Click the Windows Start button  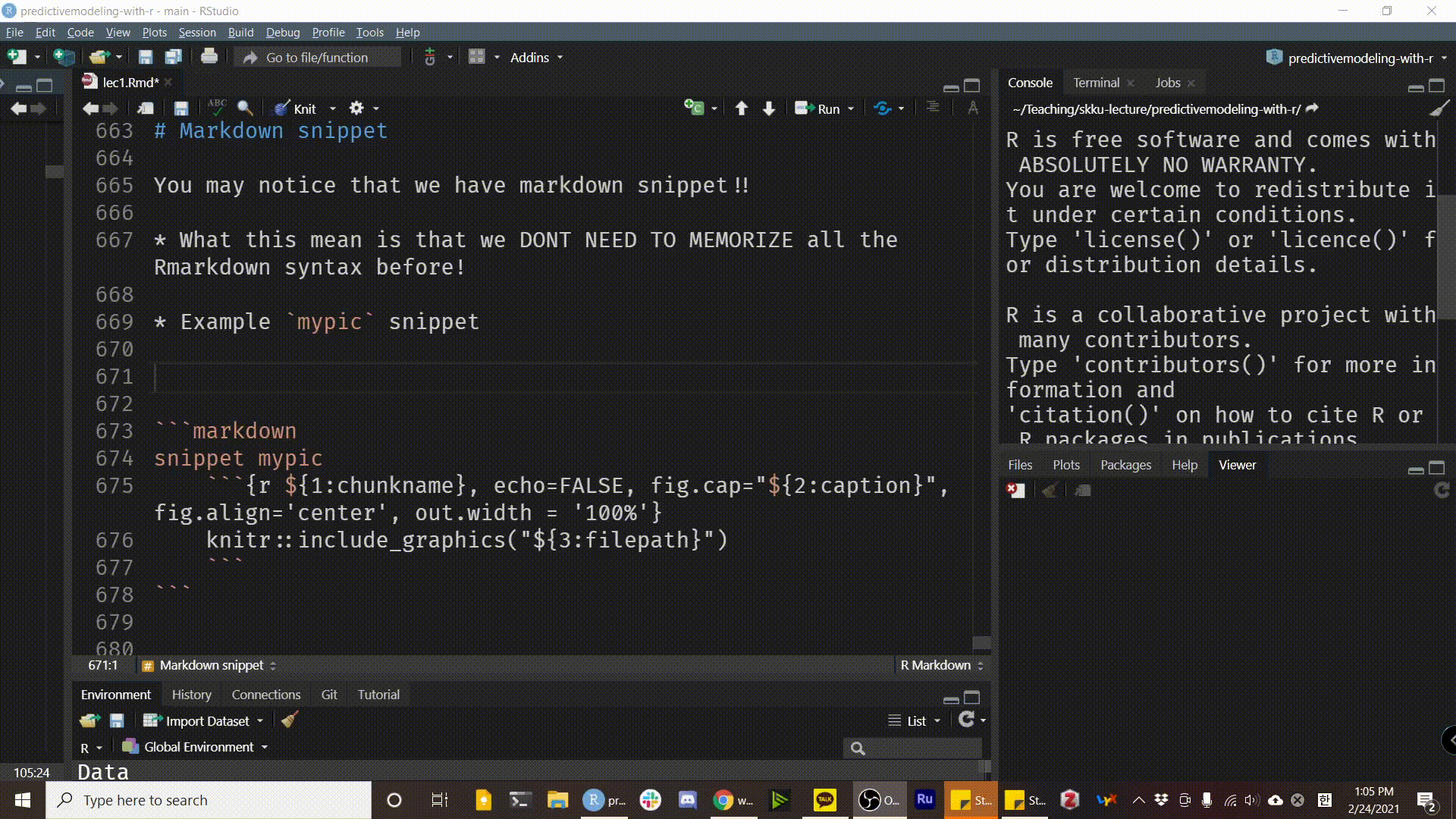pos(23,800)
